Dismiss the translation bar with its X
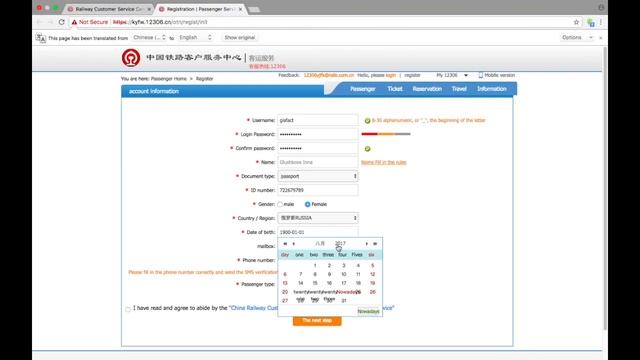 (600, 38)
